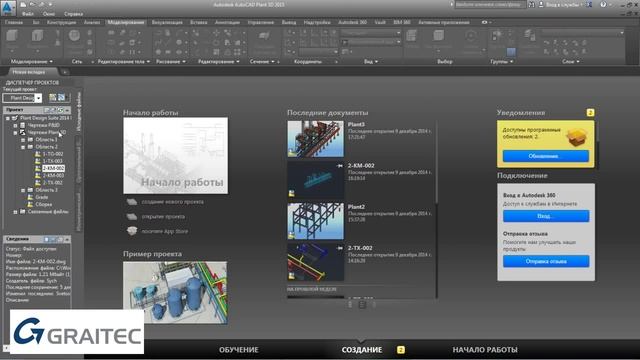Collapse the Область 2 tree node
The height and width of the screenshot is (360, 640).
(23, 147)
